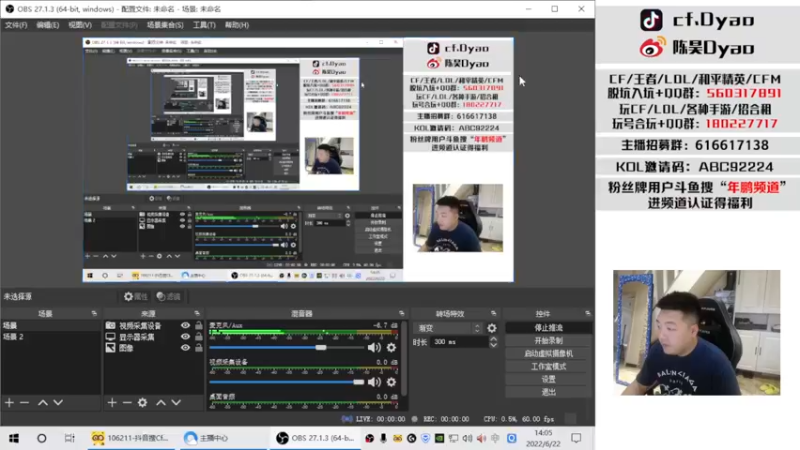Open 麦克风/Aux audio settings gear

[391, 347]
